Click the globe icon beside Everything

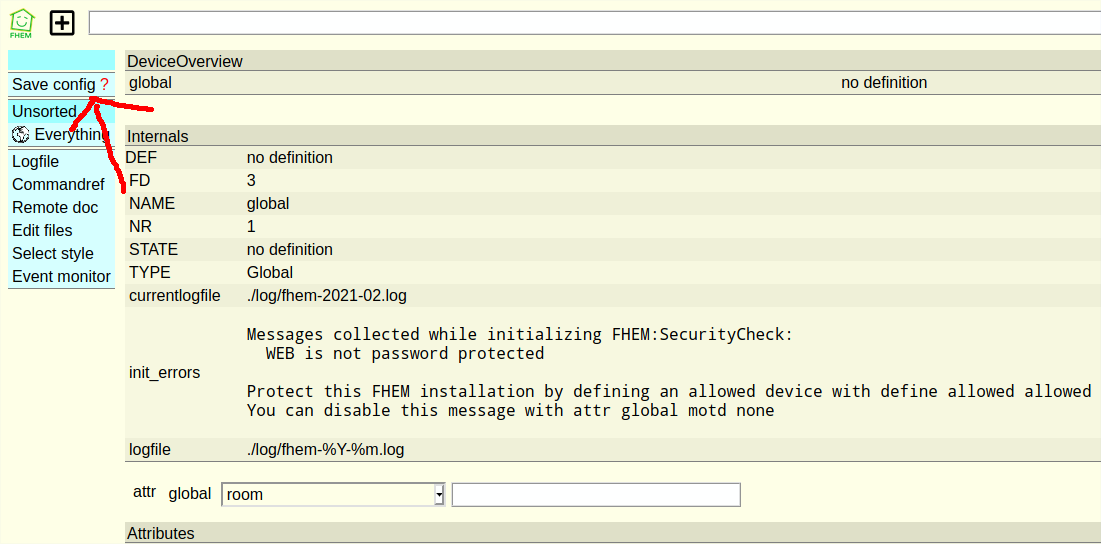[x=20, y=134]
